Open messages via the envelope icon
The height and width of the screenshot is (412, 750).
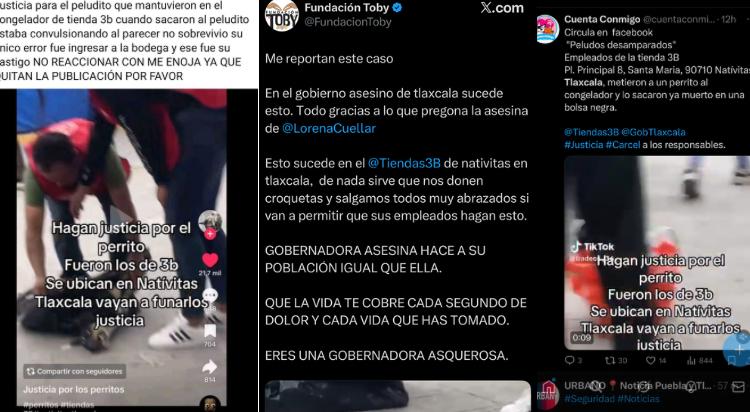pos(739,386)
